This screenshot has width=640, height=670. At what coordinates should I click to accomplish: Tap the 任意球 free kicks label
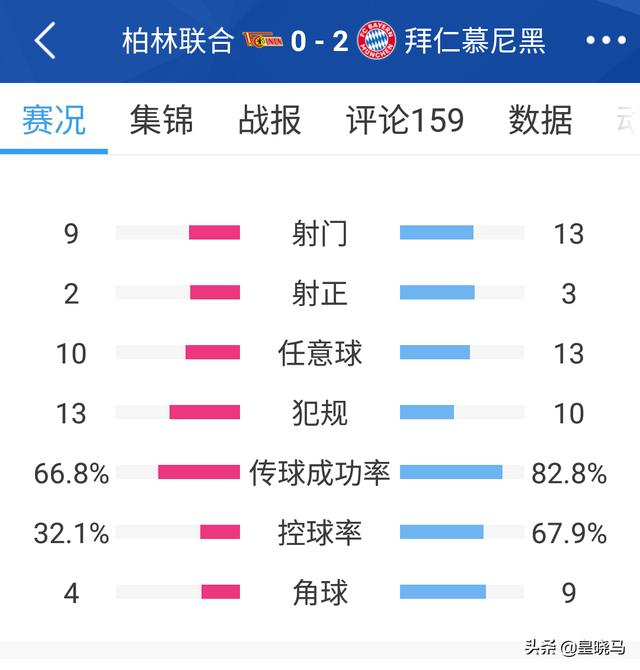point(320,353)
